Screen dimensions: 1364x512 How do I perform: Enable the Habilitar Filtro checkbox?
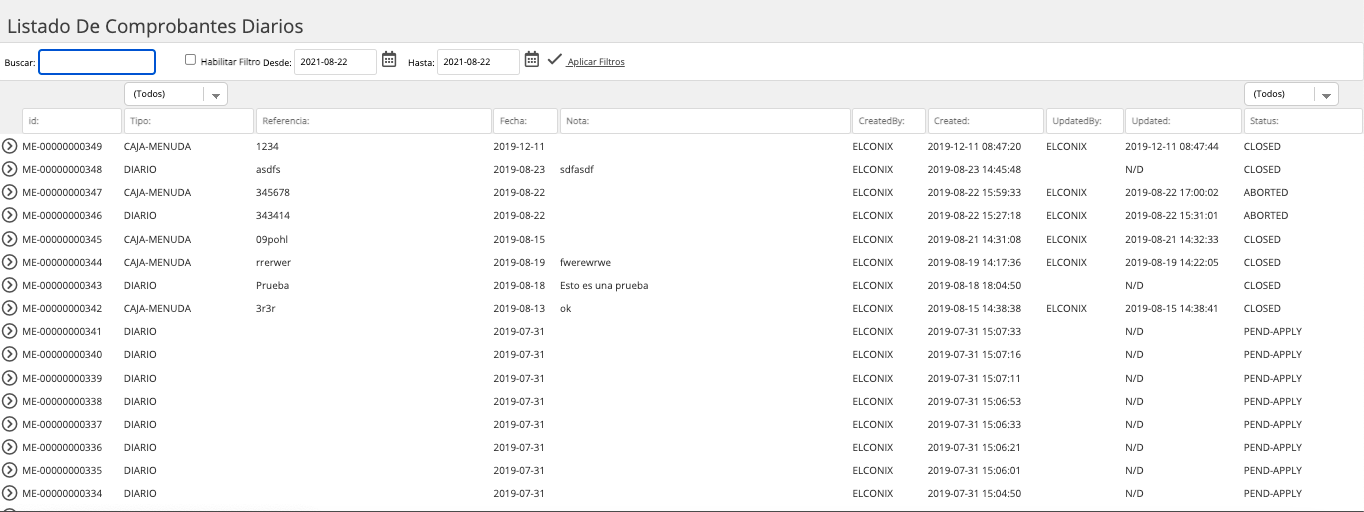(191, 60)
